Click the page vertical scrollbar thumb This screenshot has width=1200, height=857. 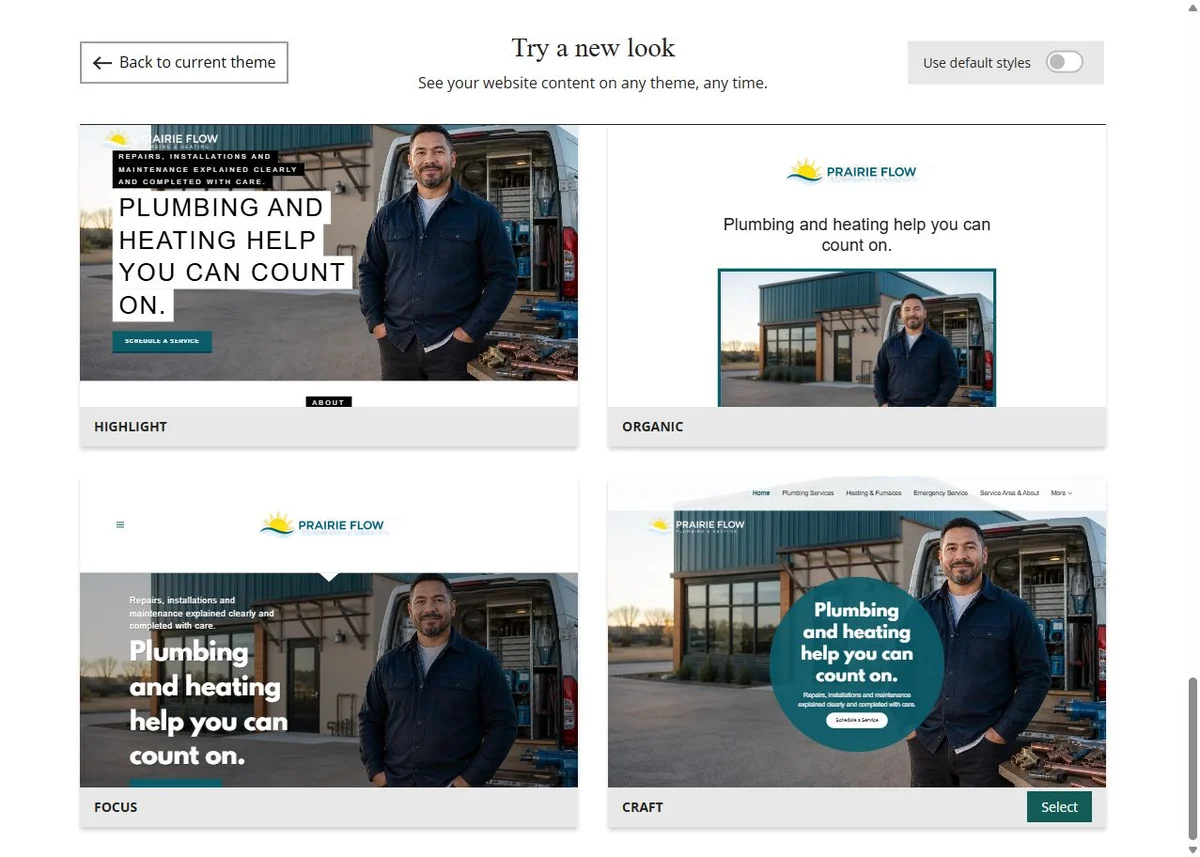1191,760
